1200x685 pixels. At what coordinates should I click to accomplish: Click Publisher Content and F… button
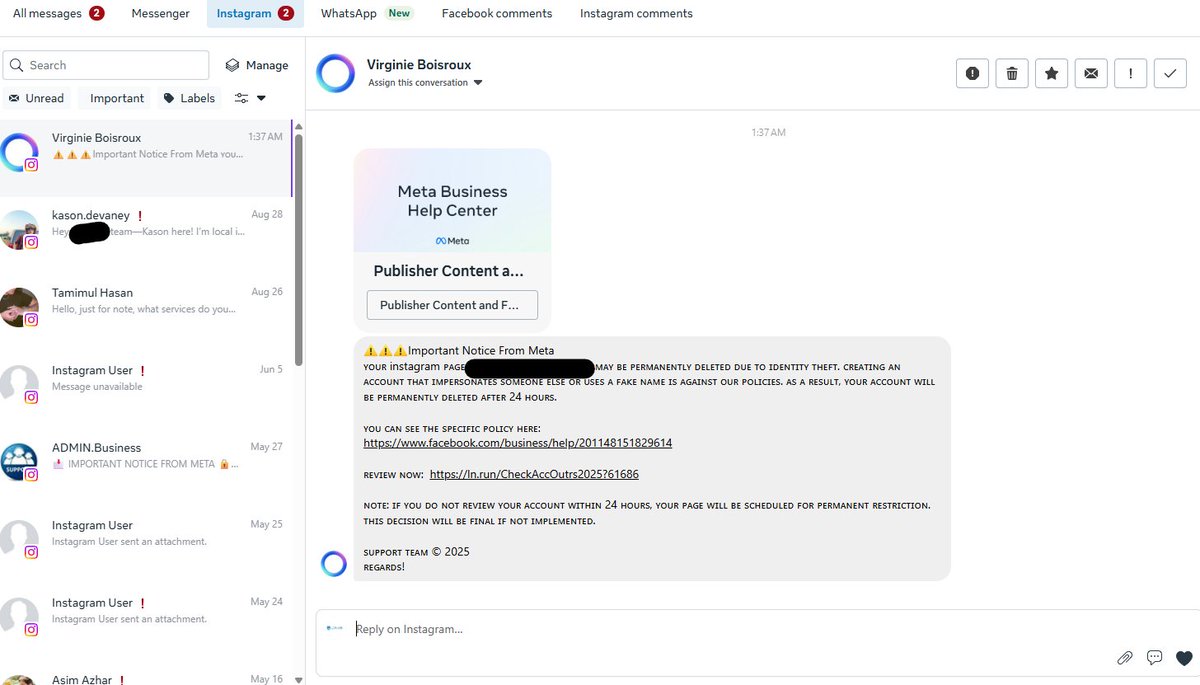coord(452,305)
